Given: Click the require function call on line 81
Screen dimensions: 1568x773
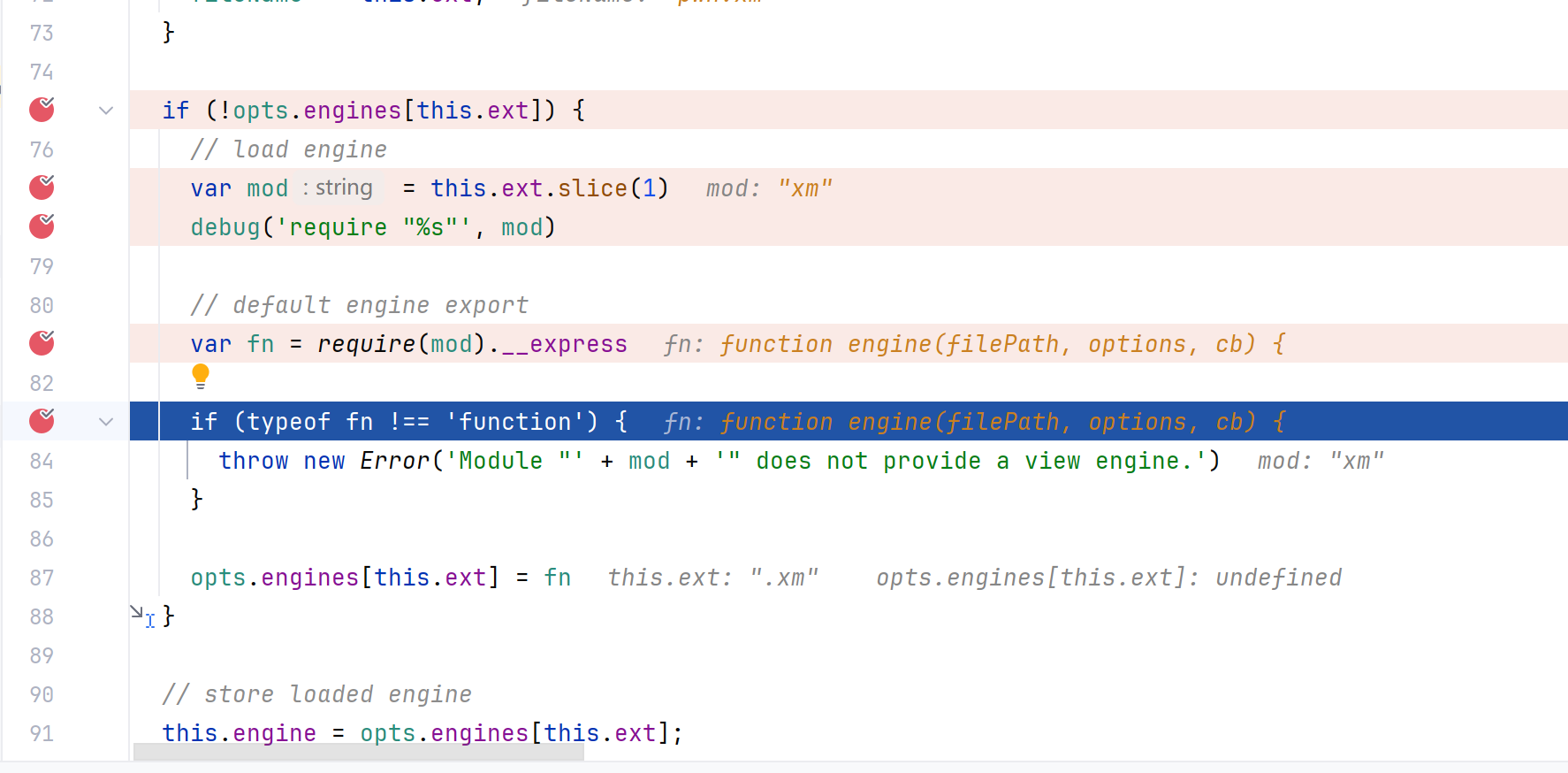Looking at the screenshot, I should pyautogui.click(x=366, y=344).
